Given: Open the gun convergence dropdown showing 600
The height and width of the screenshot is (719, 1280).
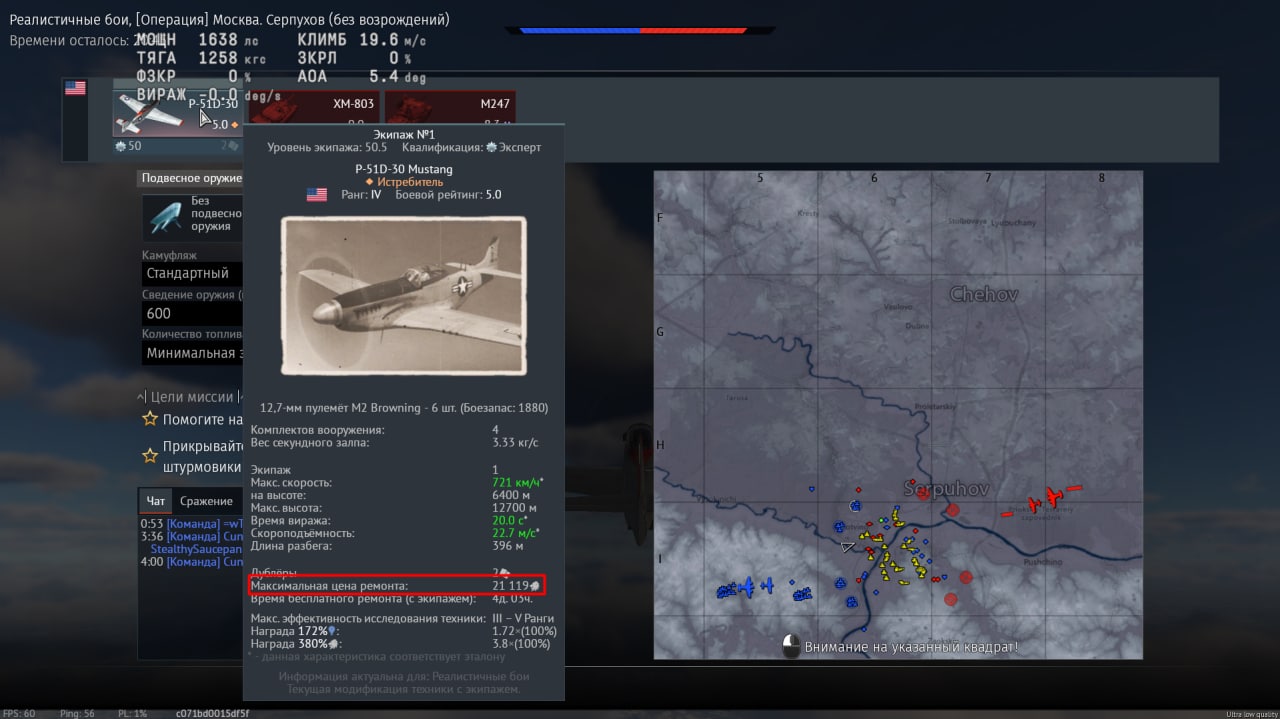Looking at the screenshot, I should 192,313.
